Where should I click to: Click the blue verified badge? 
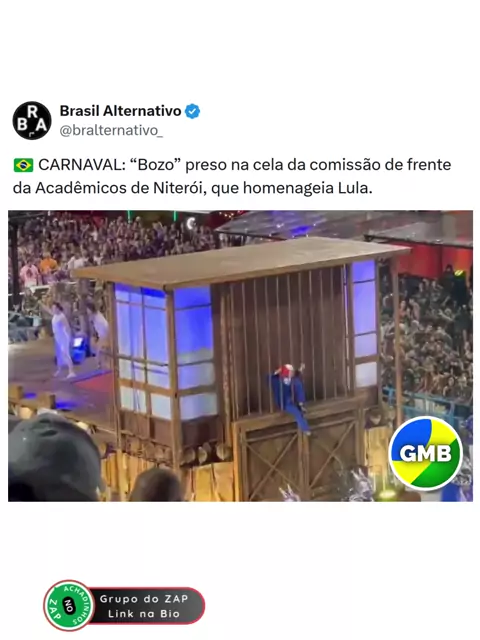tap(192, 111)
